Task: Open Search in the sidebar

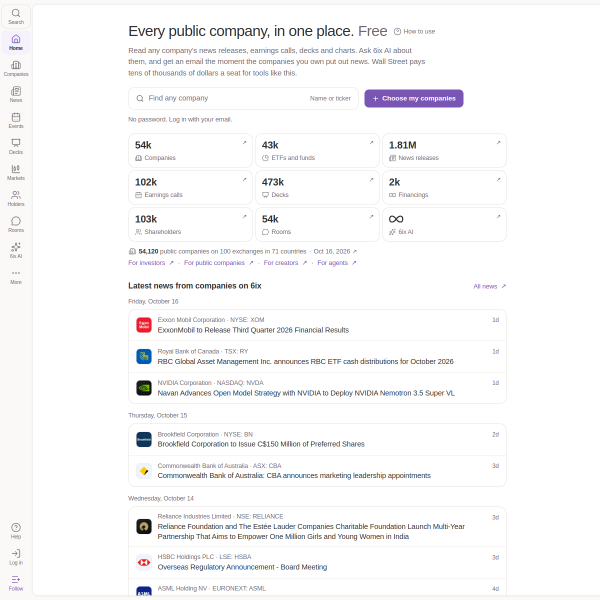Action: pyautogui.click(x=16, y=16)
